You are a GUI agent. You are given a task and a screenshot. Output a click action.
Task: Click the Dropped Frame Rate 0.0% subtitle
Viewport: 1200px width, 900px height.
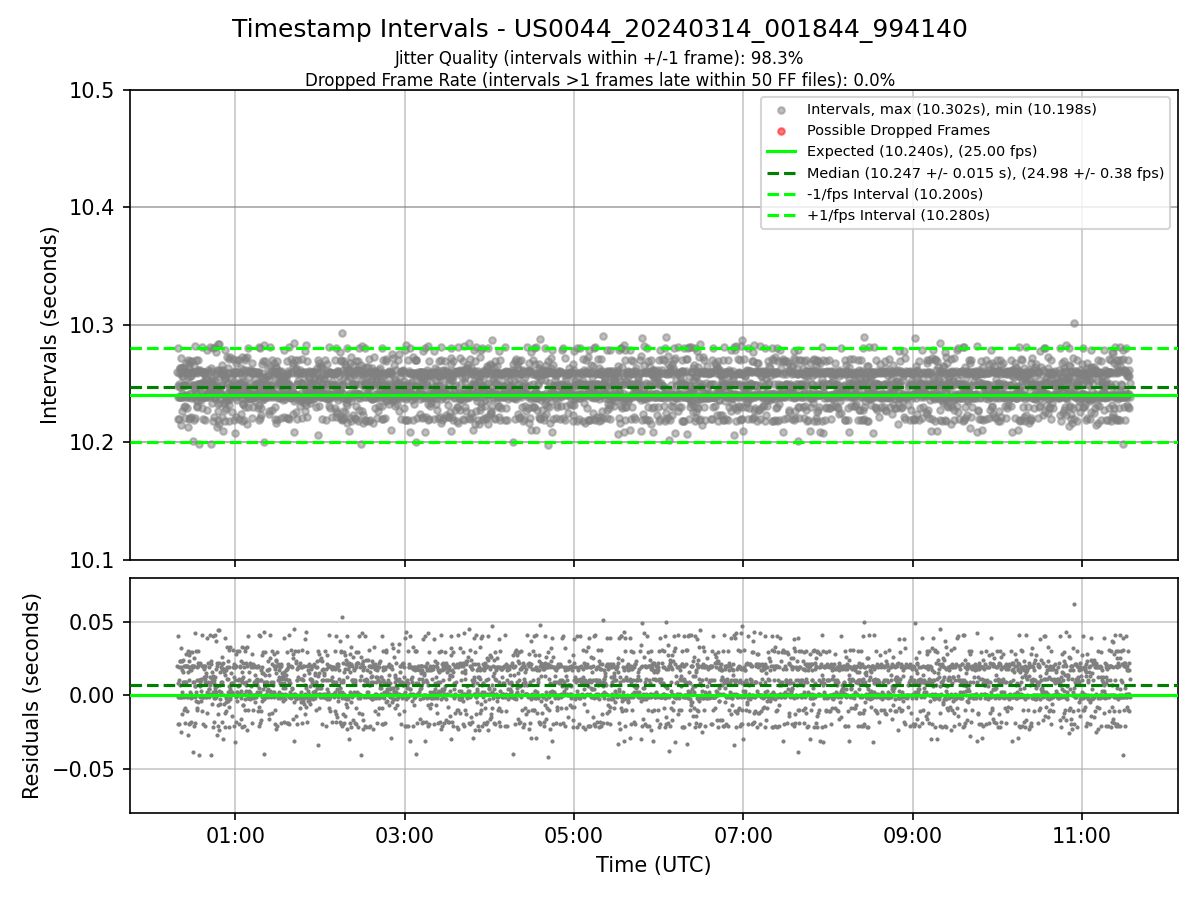599,80
